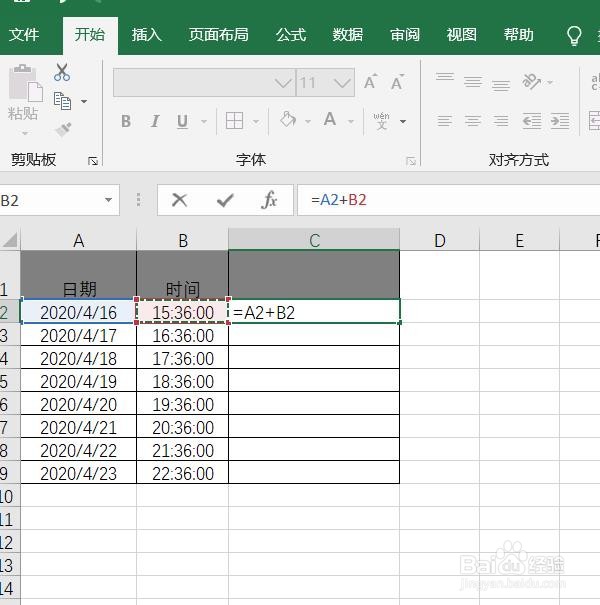Switch to the 数据 tab
Screen dimensions: 600x605
348,35
